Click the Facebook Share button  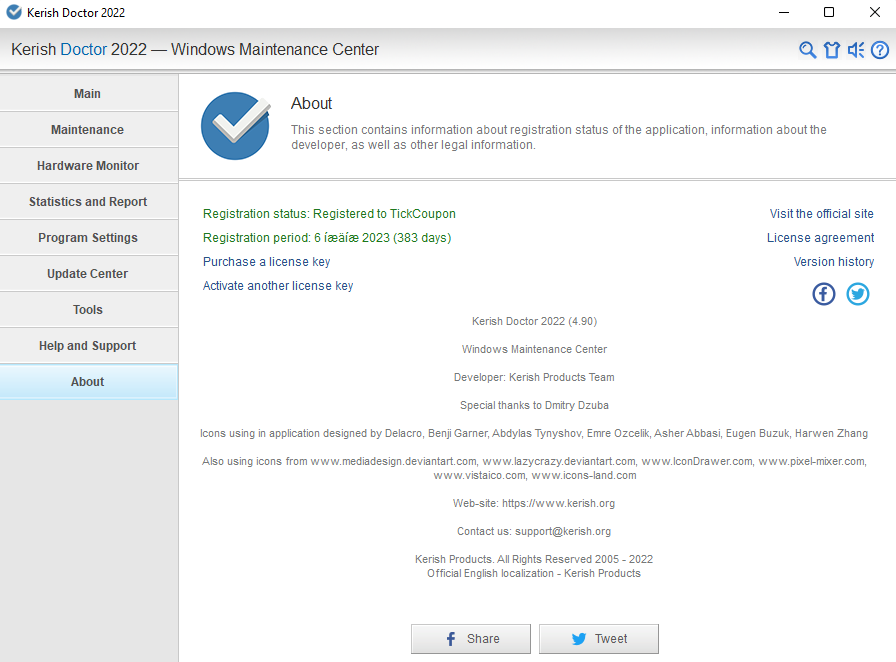(x=471, y=639)
